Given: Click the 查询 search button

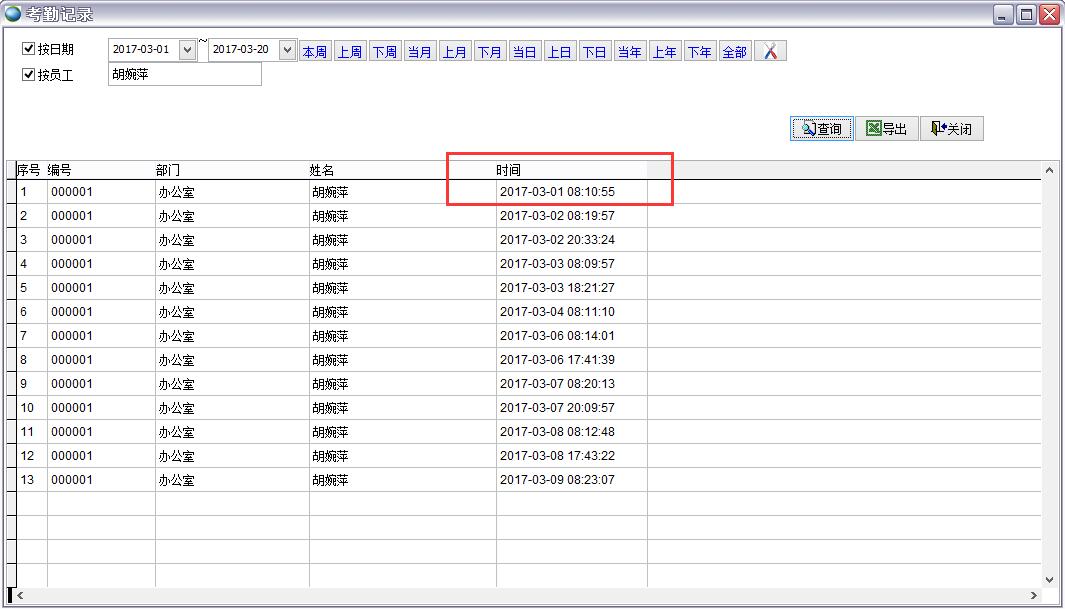Looking at the screenshot, I should [821, 128].
